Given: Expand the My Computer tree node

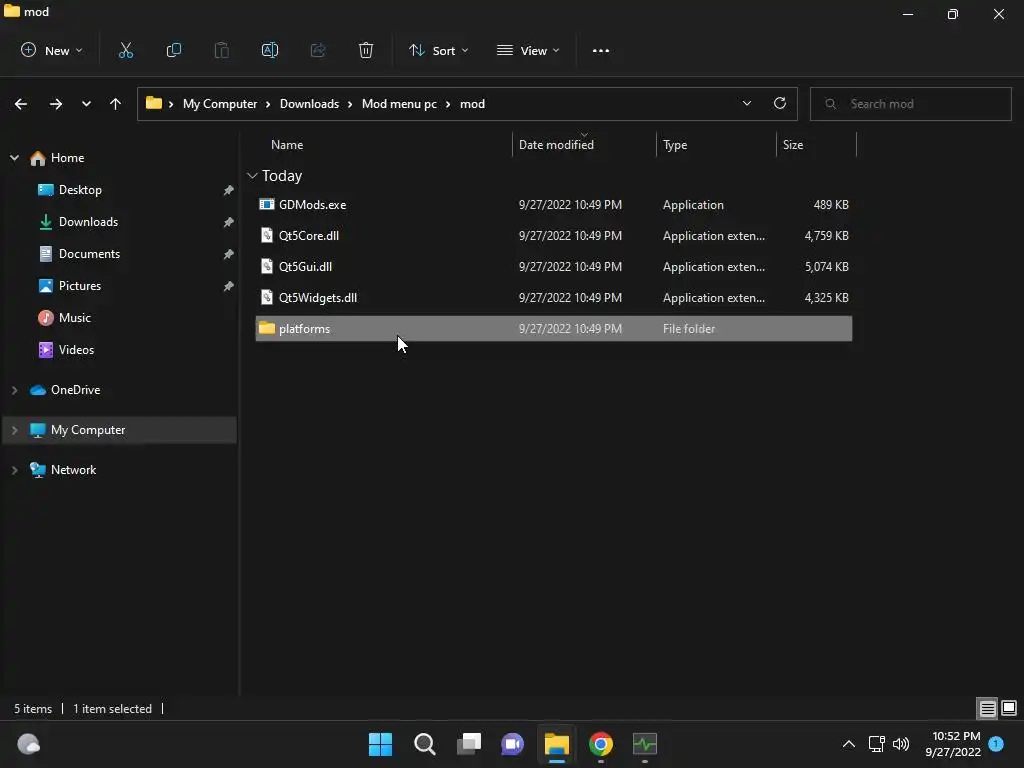Looking at the screenshot, I should pos(14,430).
